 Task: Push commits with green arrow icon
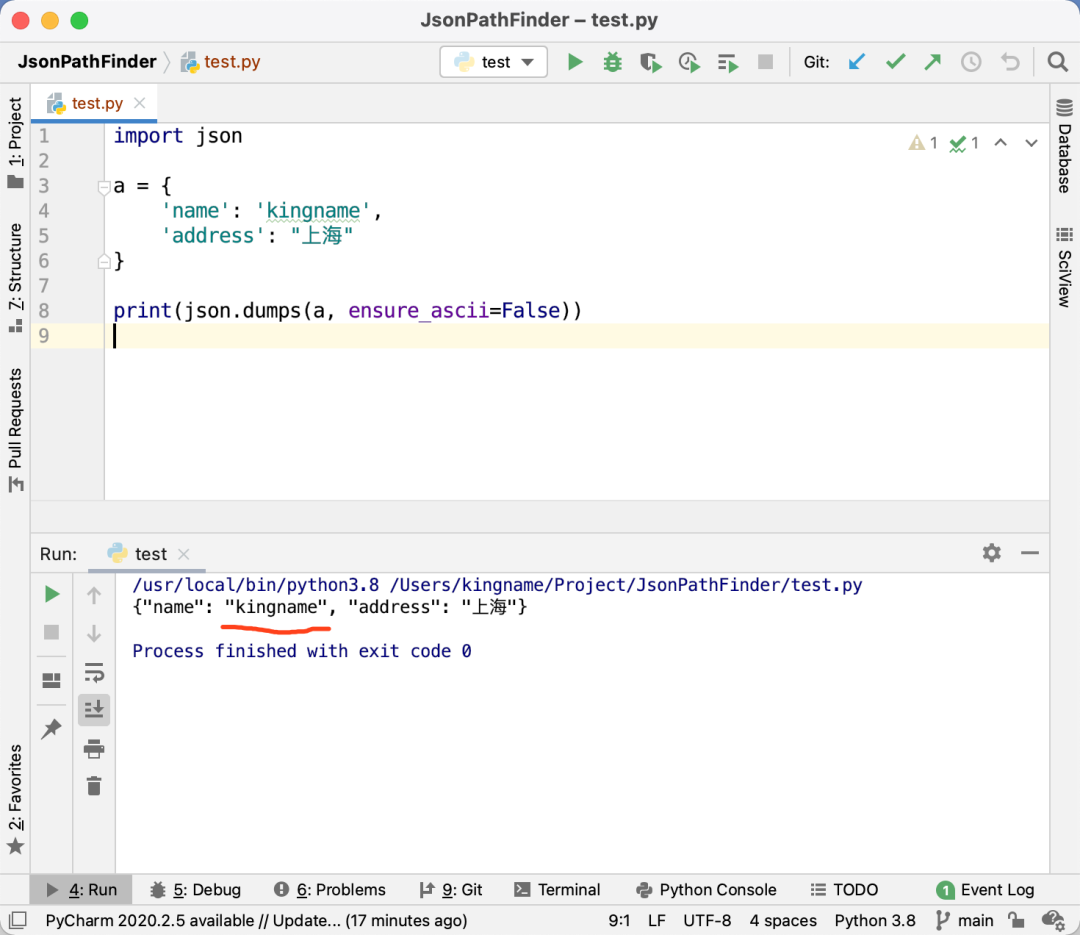point(933,62)
